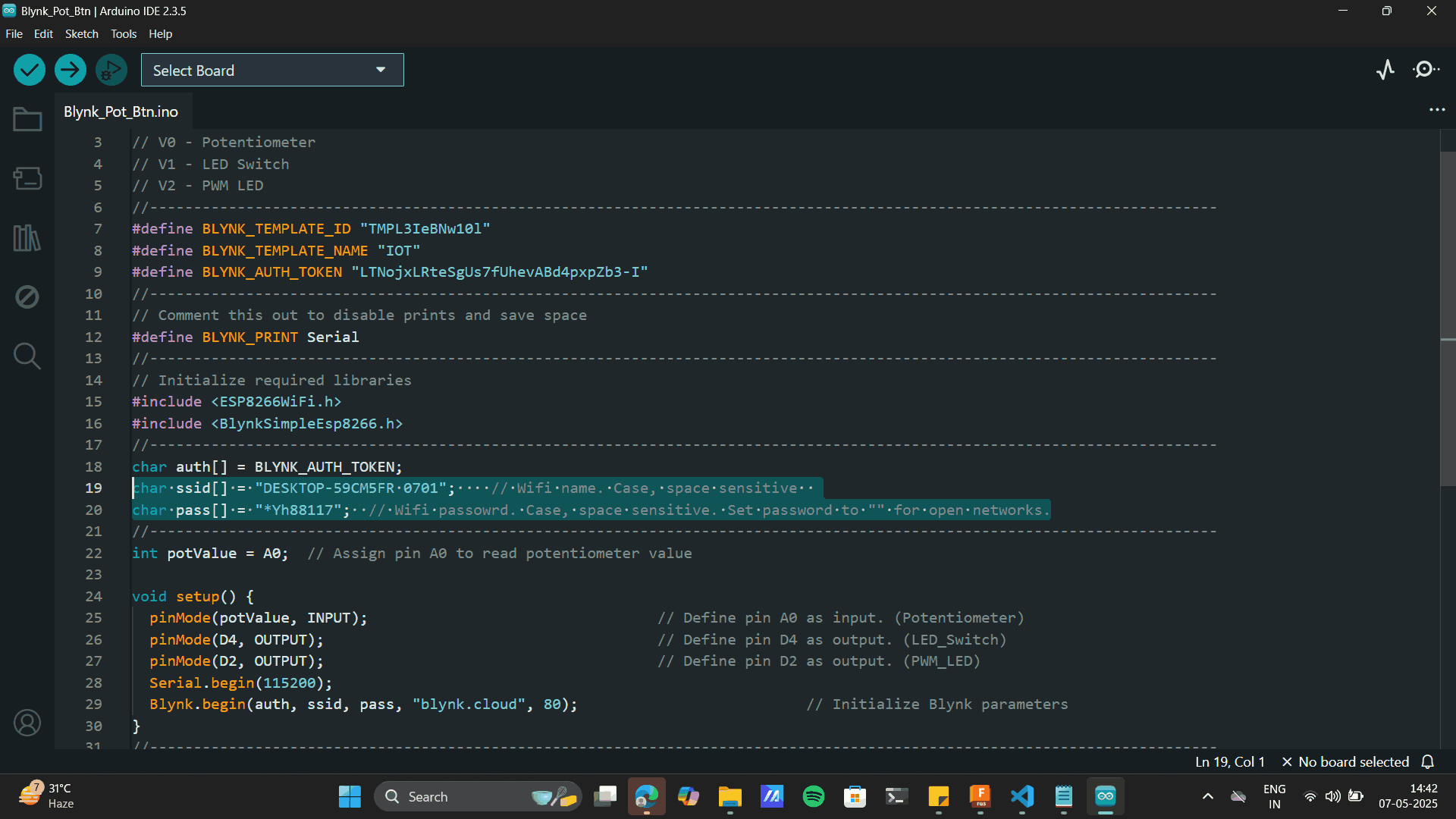Click '#define BLYNK_PRINT Serial' on line 12
This screenshot has width=1456, height=819.
coord(245,337)
